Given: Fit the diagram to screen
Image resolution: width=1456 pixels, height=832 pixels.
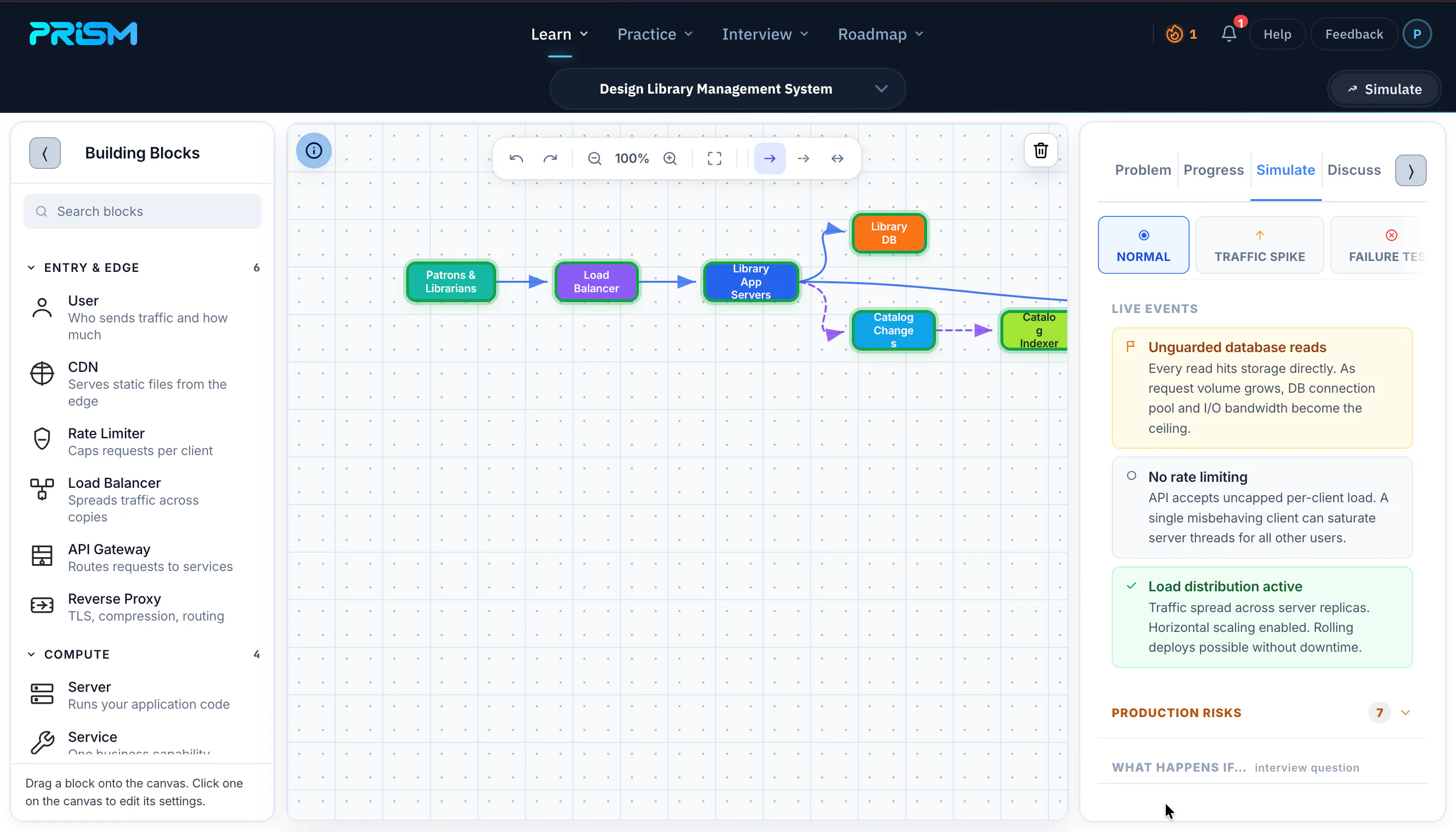Looking at the screenshot, I should (x=714, y=158).
